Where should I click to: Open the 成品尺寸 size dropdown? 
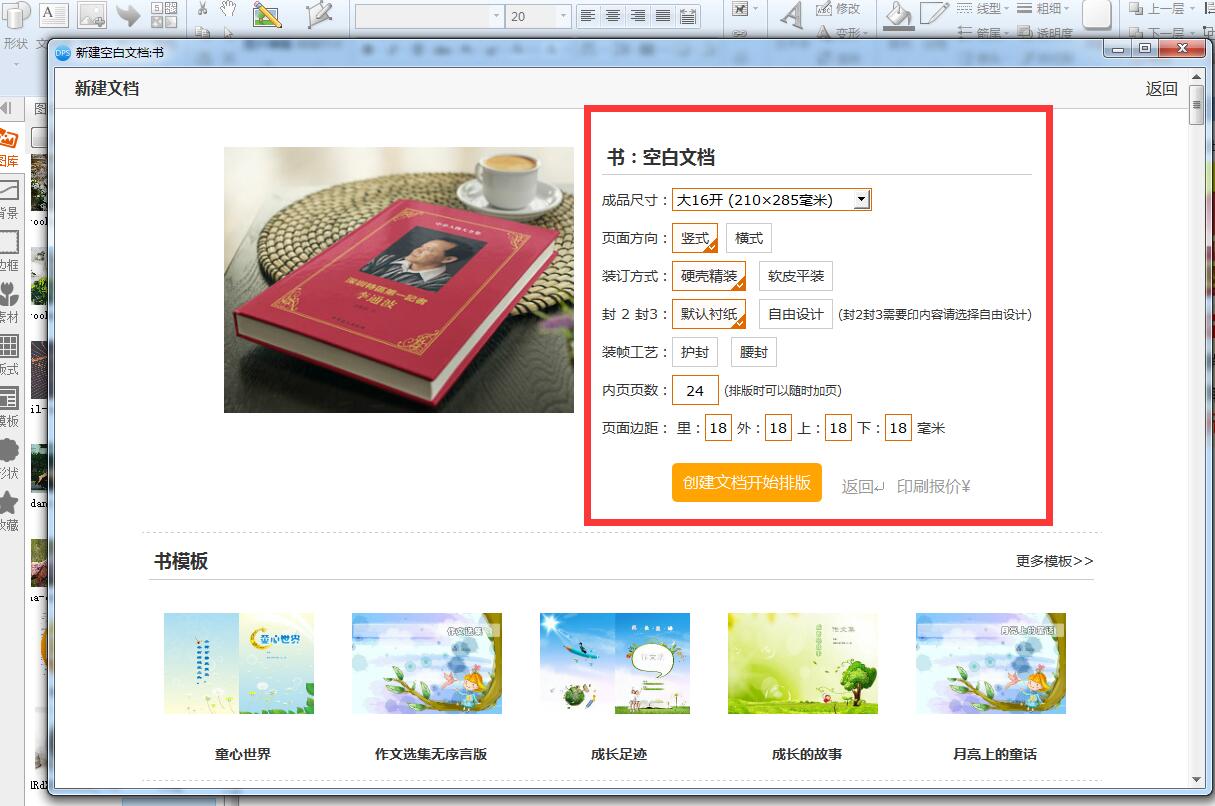(x=861, y=200)
